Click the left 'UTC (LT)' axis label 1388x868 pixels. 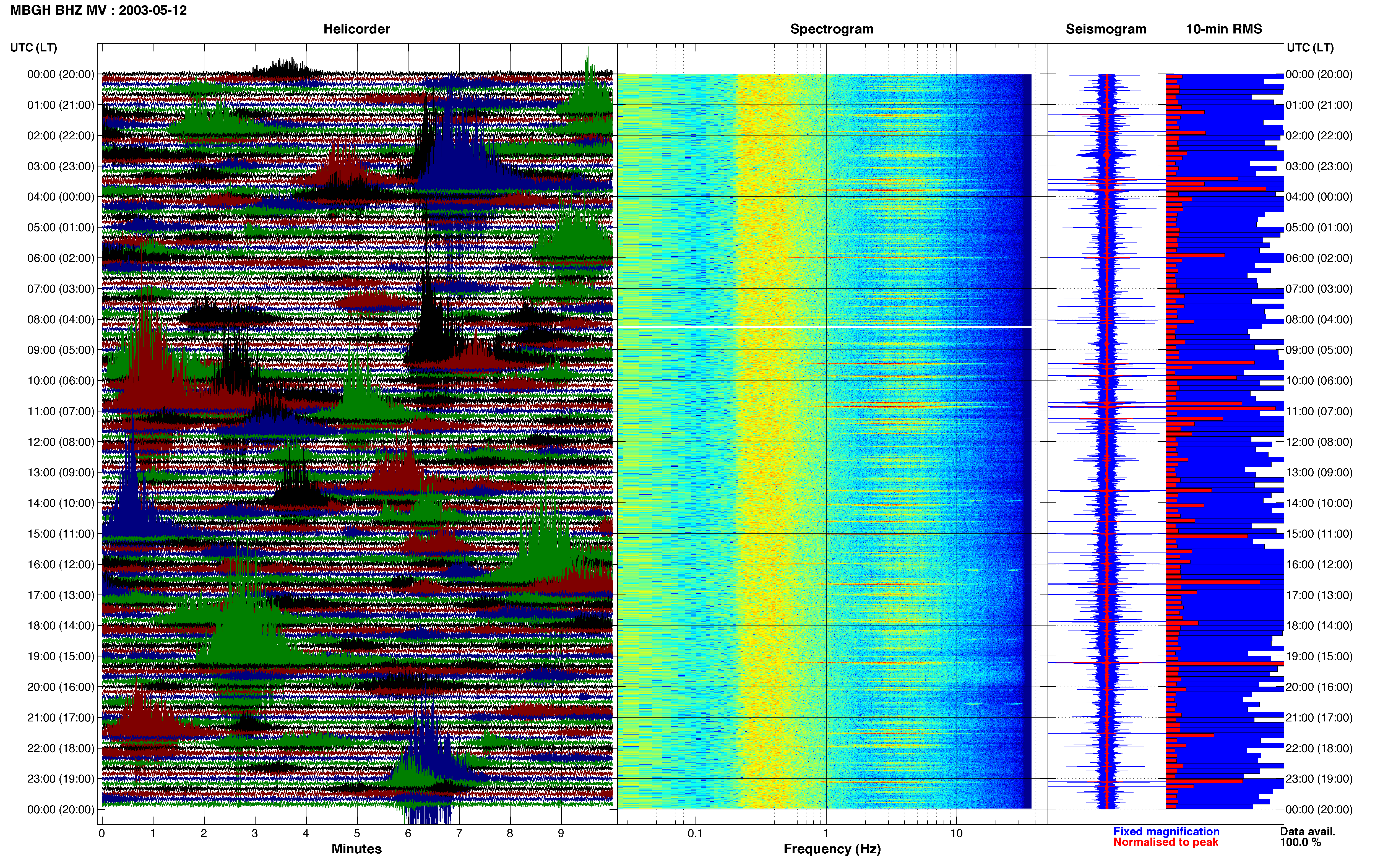[33, 48]
